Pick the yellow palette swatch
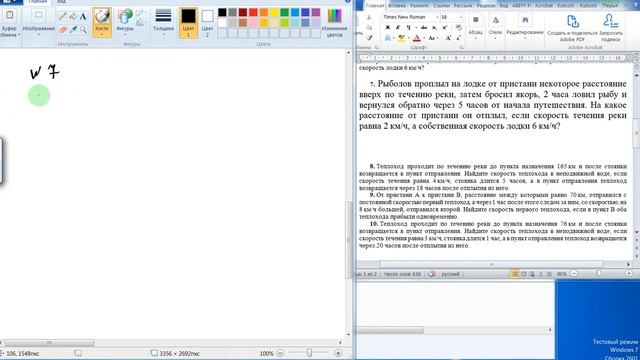640x360 pixels. coord(274,12)
